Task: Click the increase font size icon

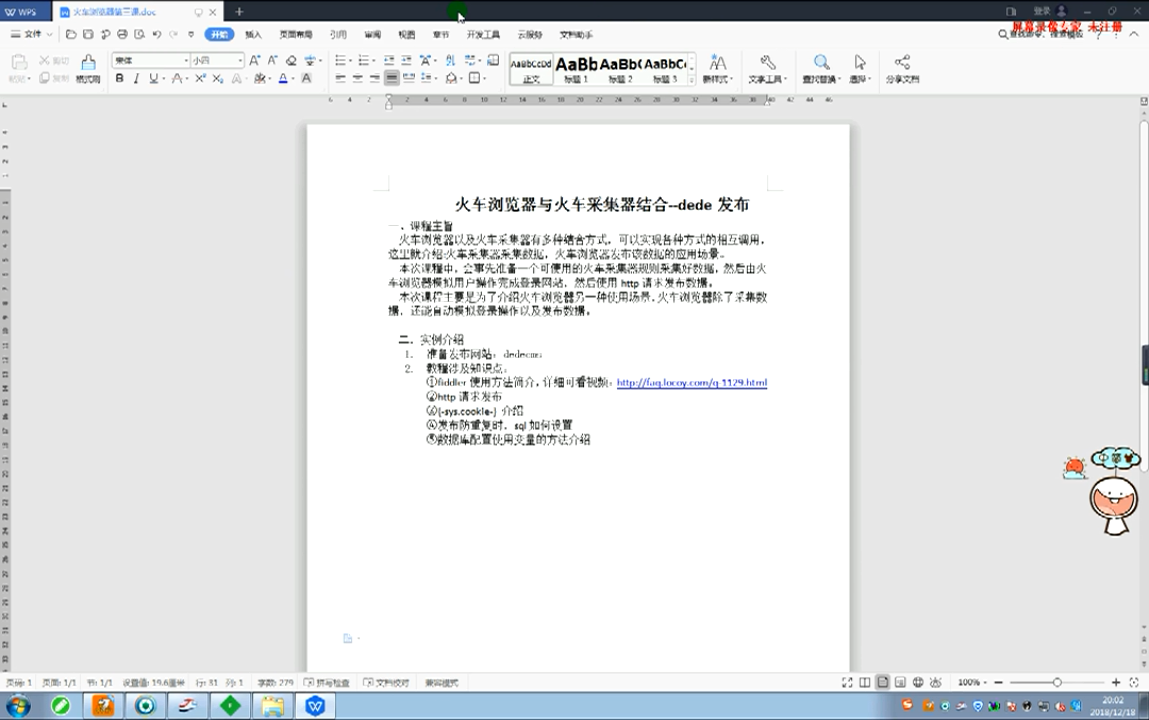Action: (x=254, y=60)
